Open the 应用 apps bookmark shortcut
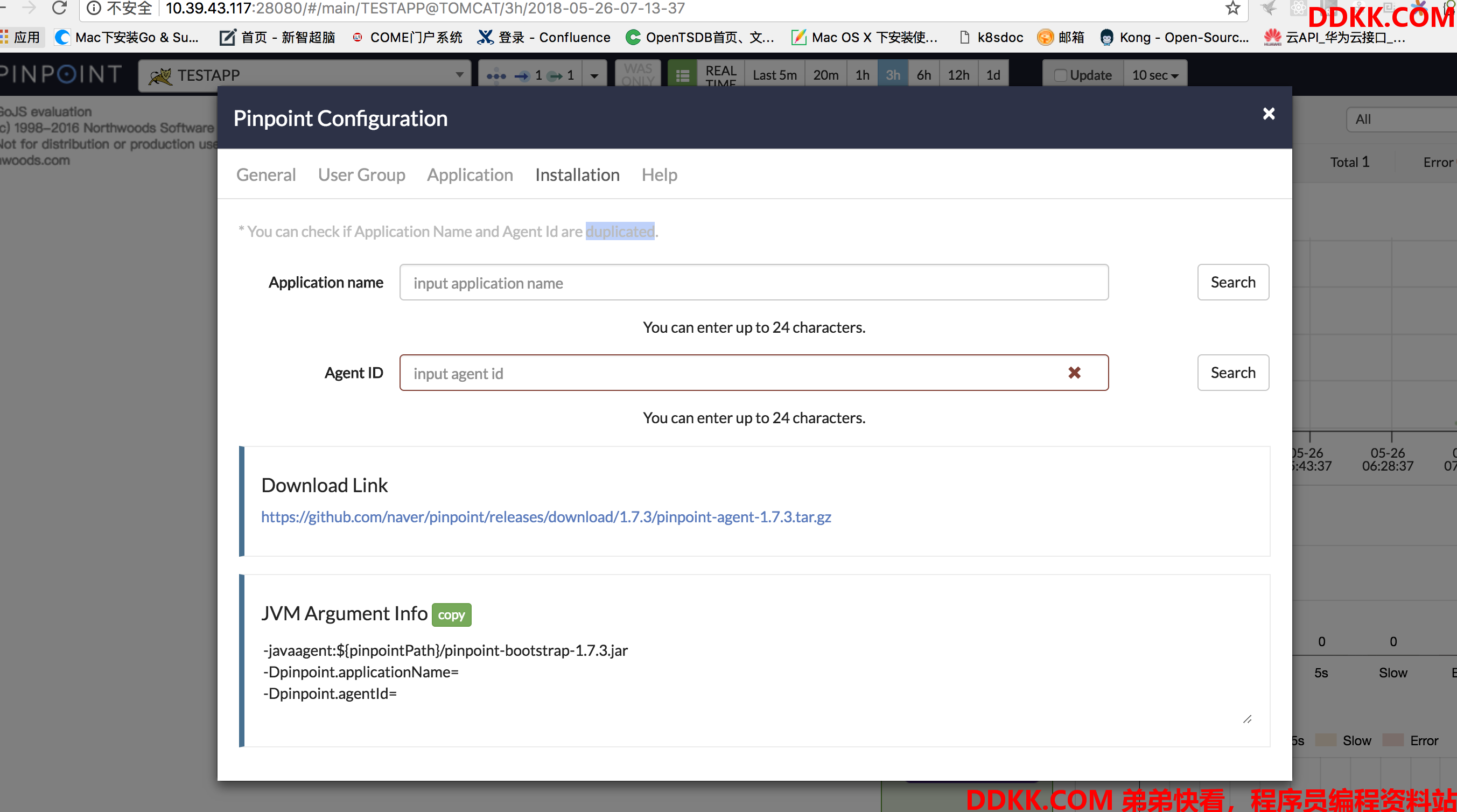1457x812 pixels. pyautogui.click(x=20, y=37)
